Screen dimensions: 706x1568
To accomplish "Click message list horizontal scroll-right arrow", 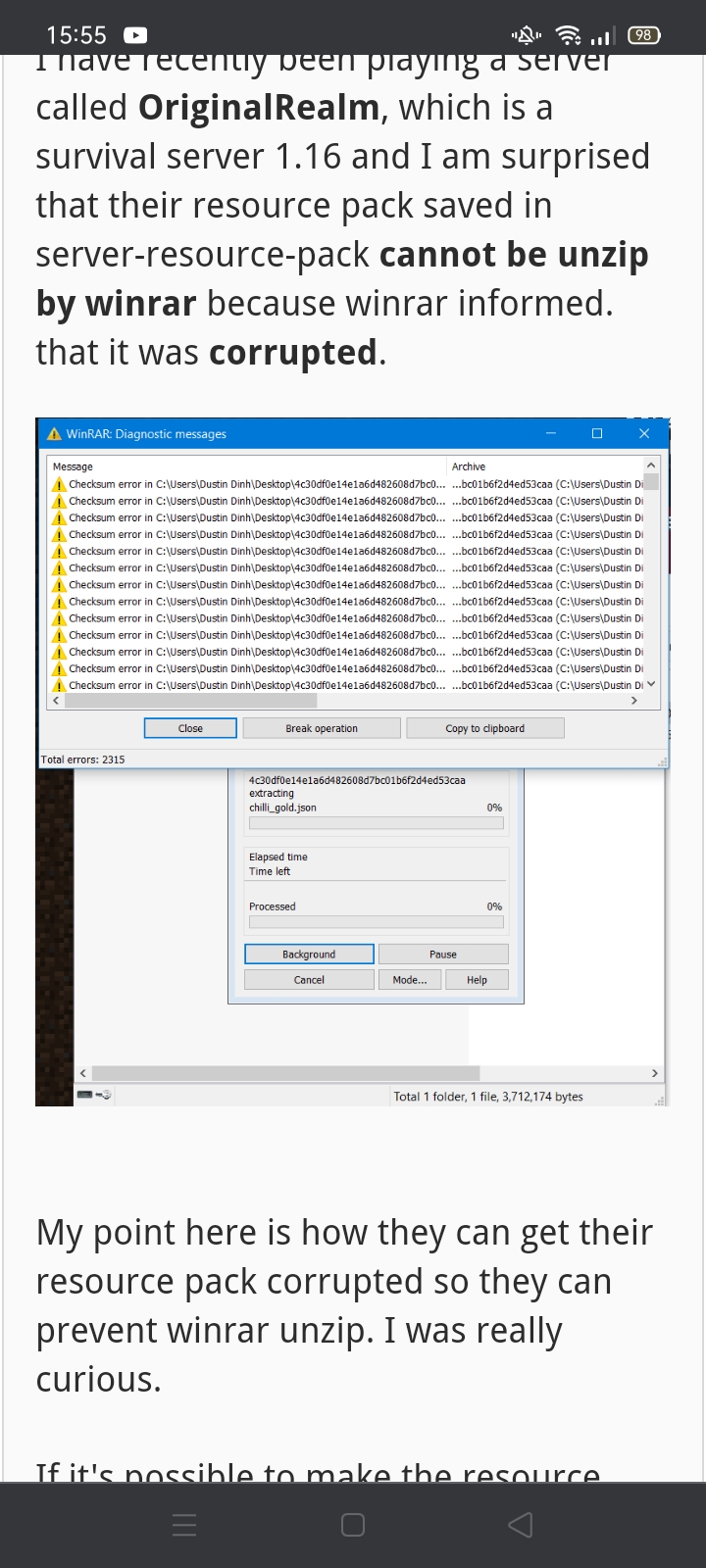I will coord(634,701).
